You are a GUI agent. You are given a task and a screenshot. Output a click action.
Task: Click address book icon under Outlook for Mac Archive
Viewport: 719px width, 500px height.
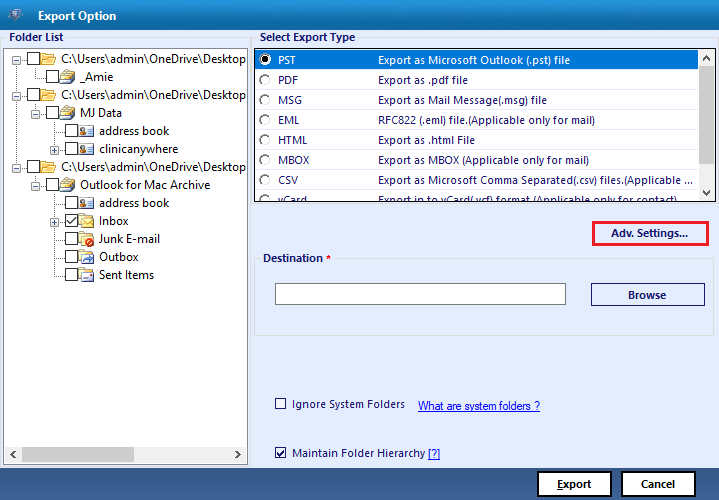click(x=86, y=203)
